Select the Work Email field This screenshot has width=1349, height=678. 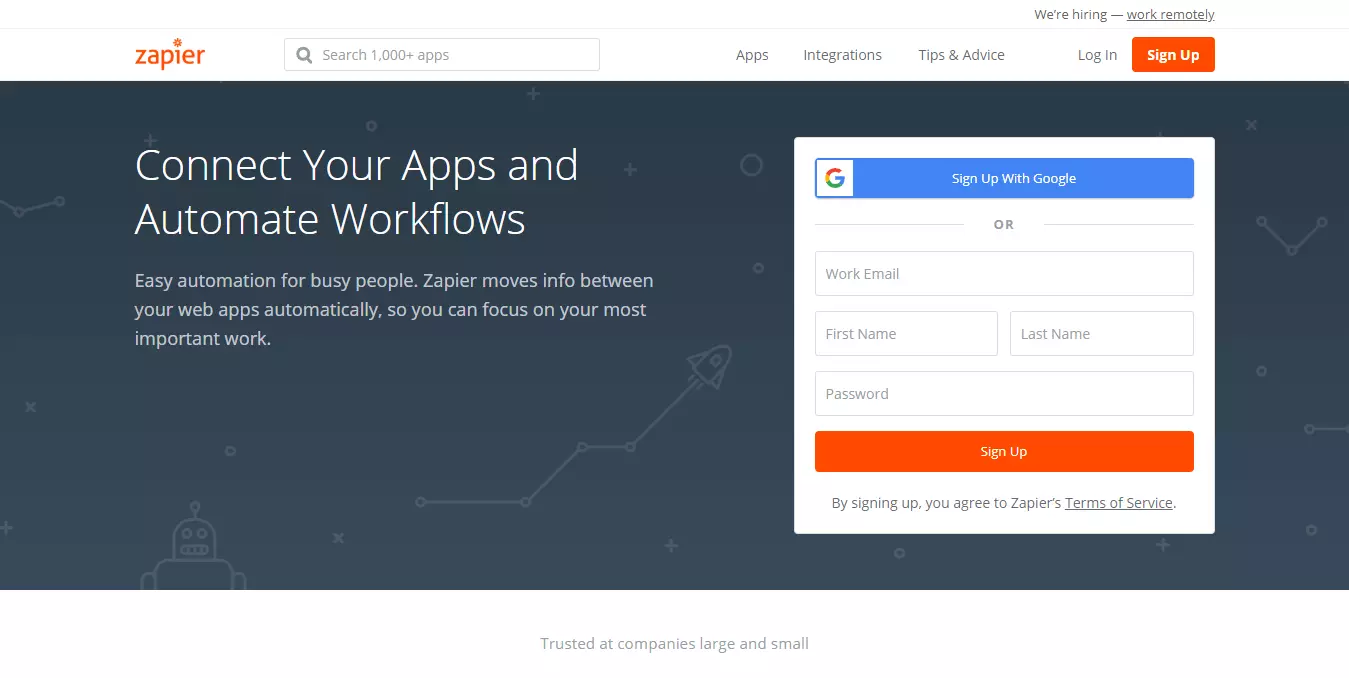point(1004,274)
